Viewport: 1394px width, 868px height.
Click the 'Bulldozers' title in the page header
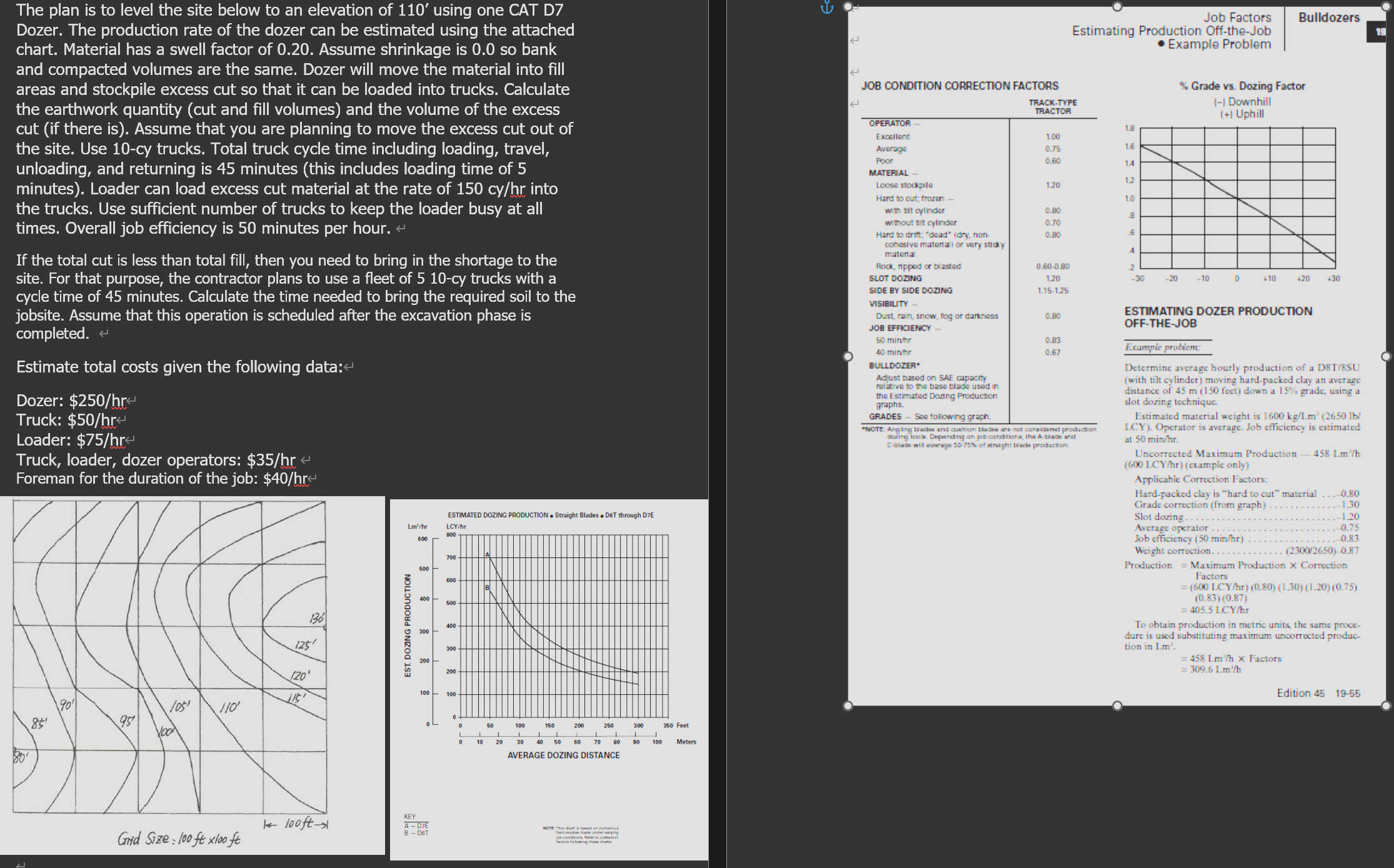coord(1328,17)
